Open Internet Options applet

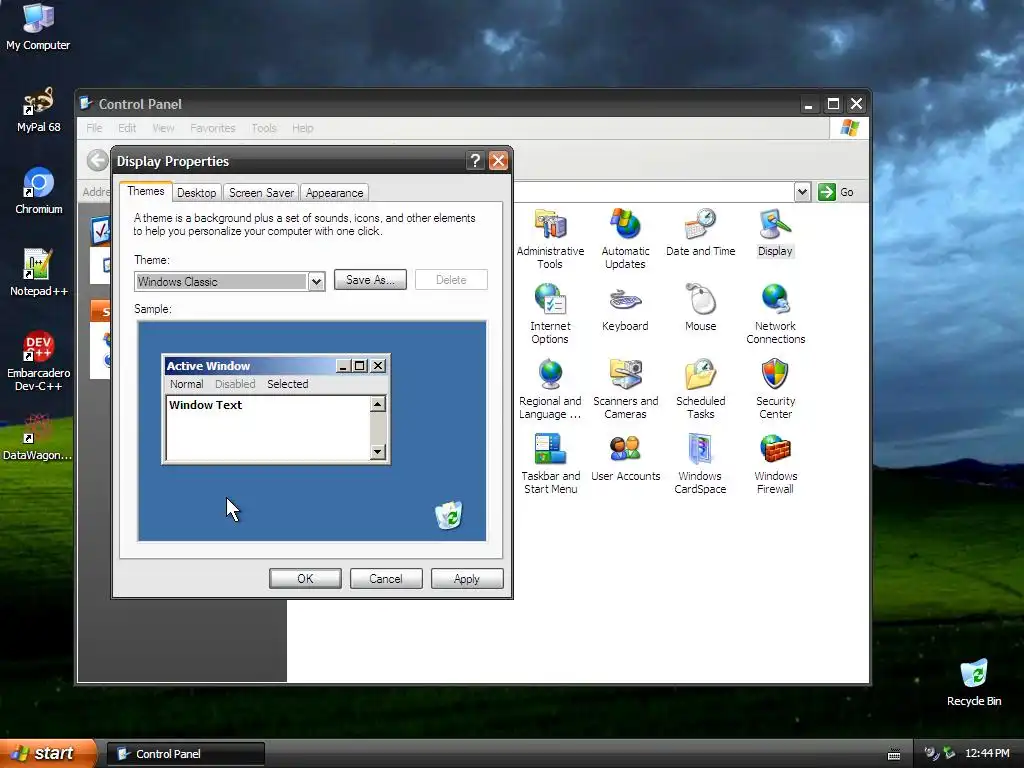pos(550,314)
